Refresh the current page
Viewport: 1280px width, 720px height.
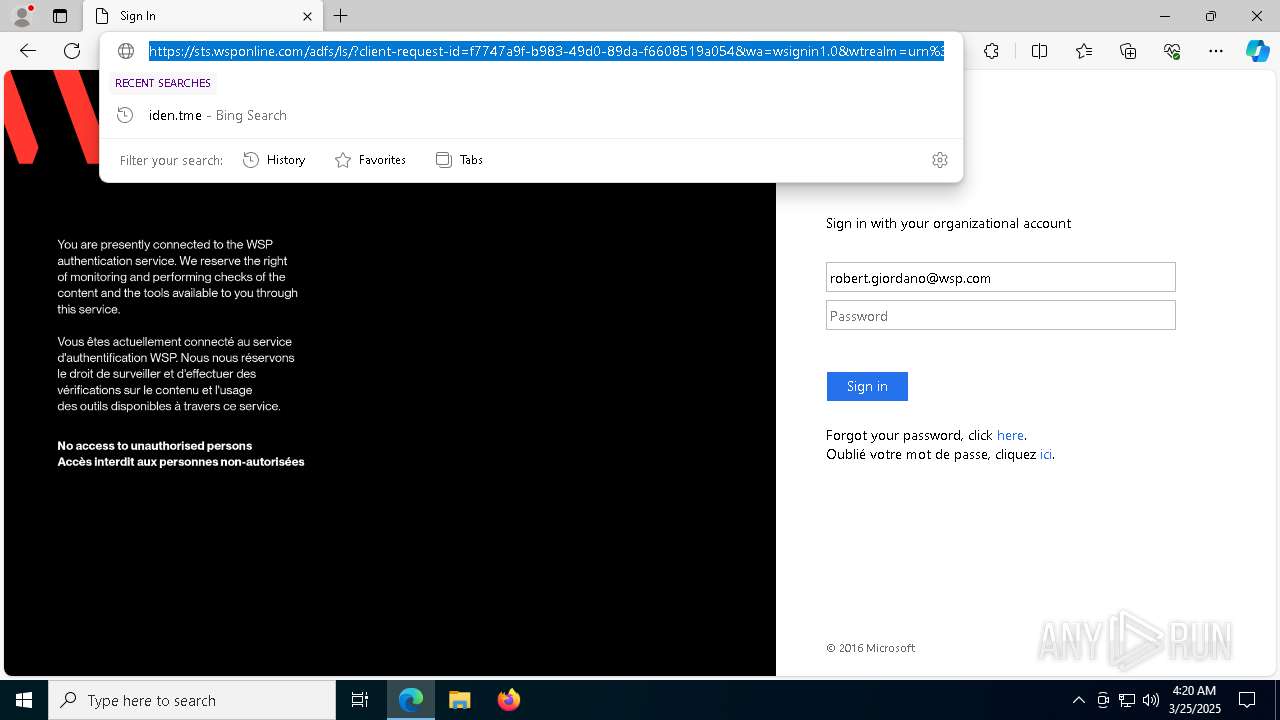(x=72, y=51)
